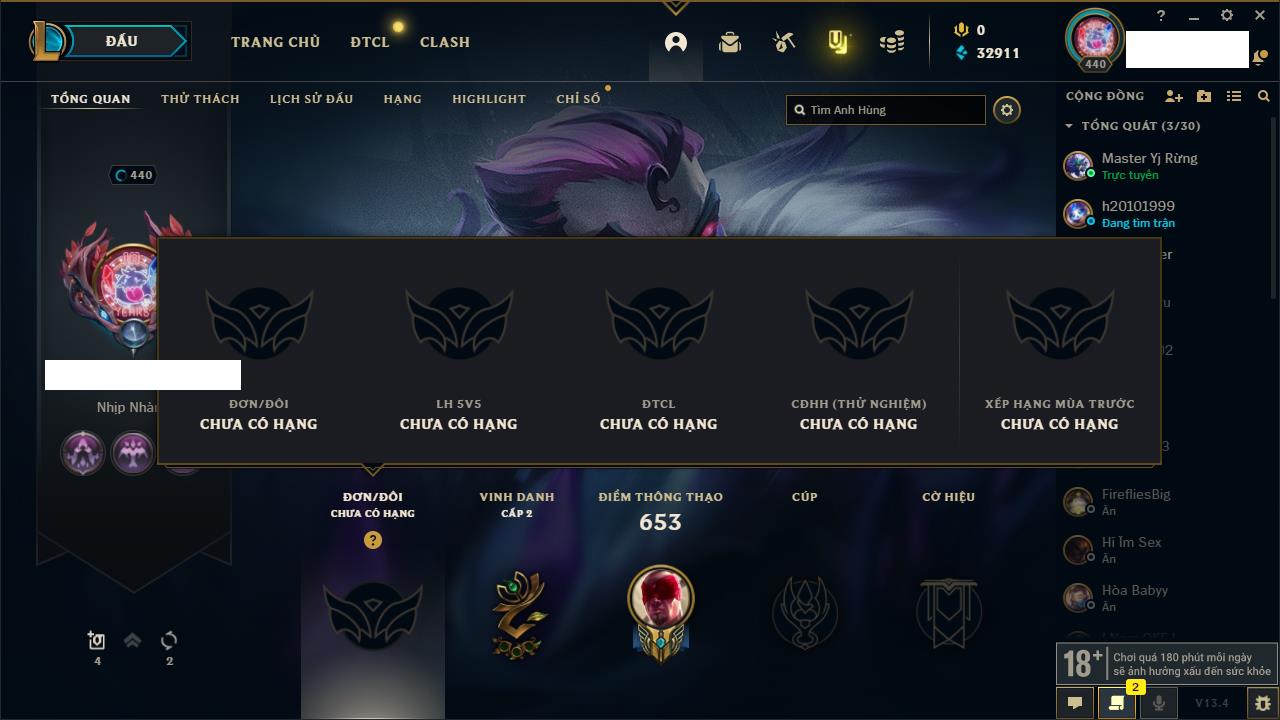Search friends with the magnifier icon
The height and width of the screenshot is (720, 1280).
point(1264,96)
